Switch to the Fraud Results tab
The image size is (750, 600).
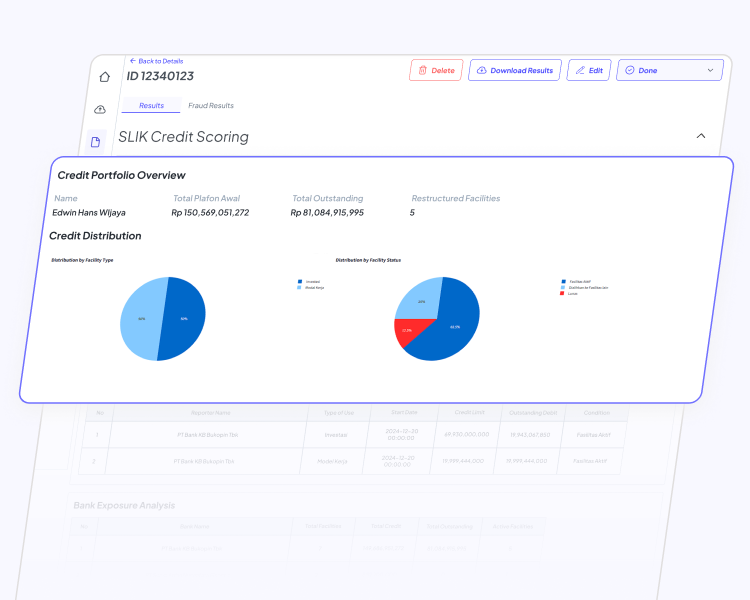(211, 105)
